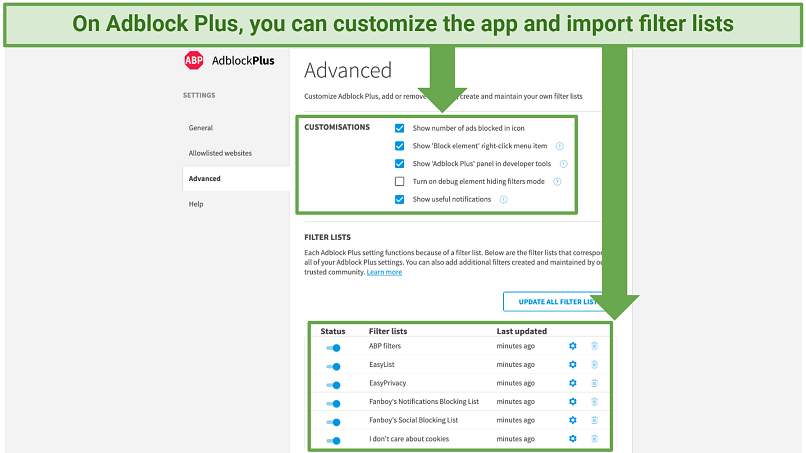Click the Status column header
The image size is (806, 453).
[333, 331]
